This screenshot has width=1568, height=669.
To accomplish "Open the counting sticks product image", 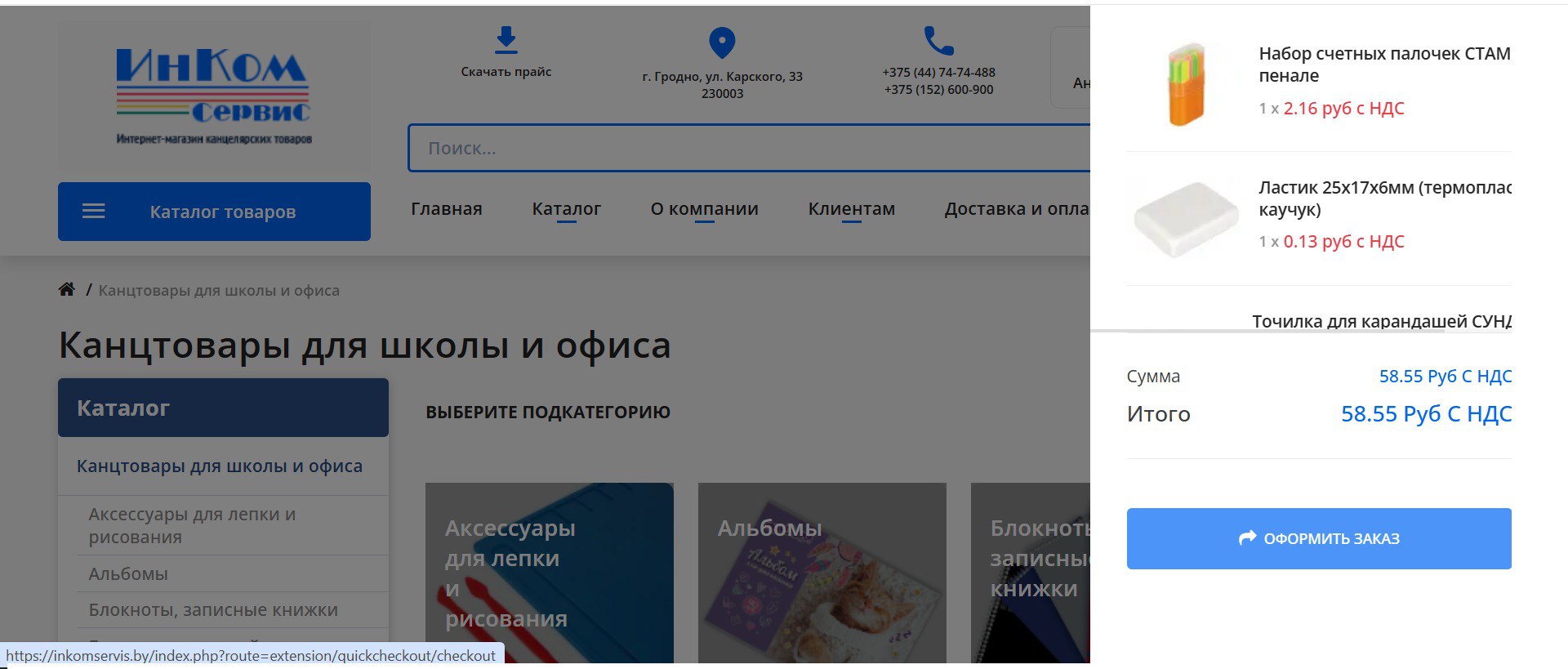I will [1185, 85].
